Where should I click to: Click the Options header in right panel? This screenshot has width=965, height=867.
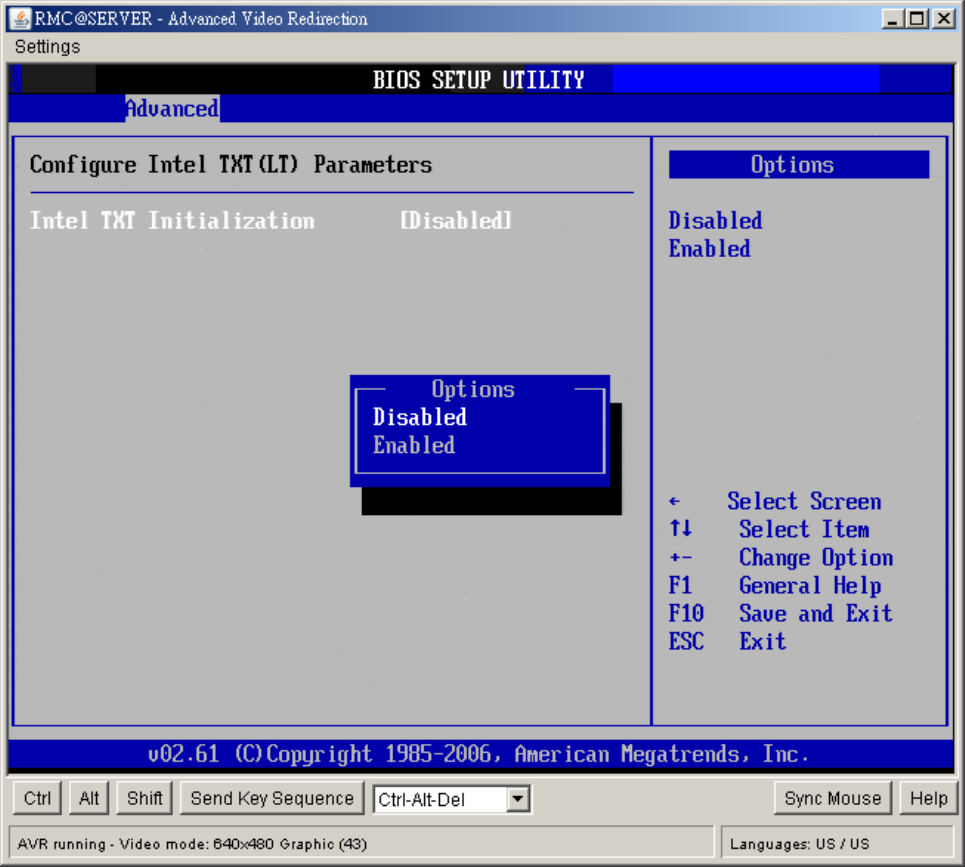pos(799,164)
